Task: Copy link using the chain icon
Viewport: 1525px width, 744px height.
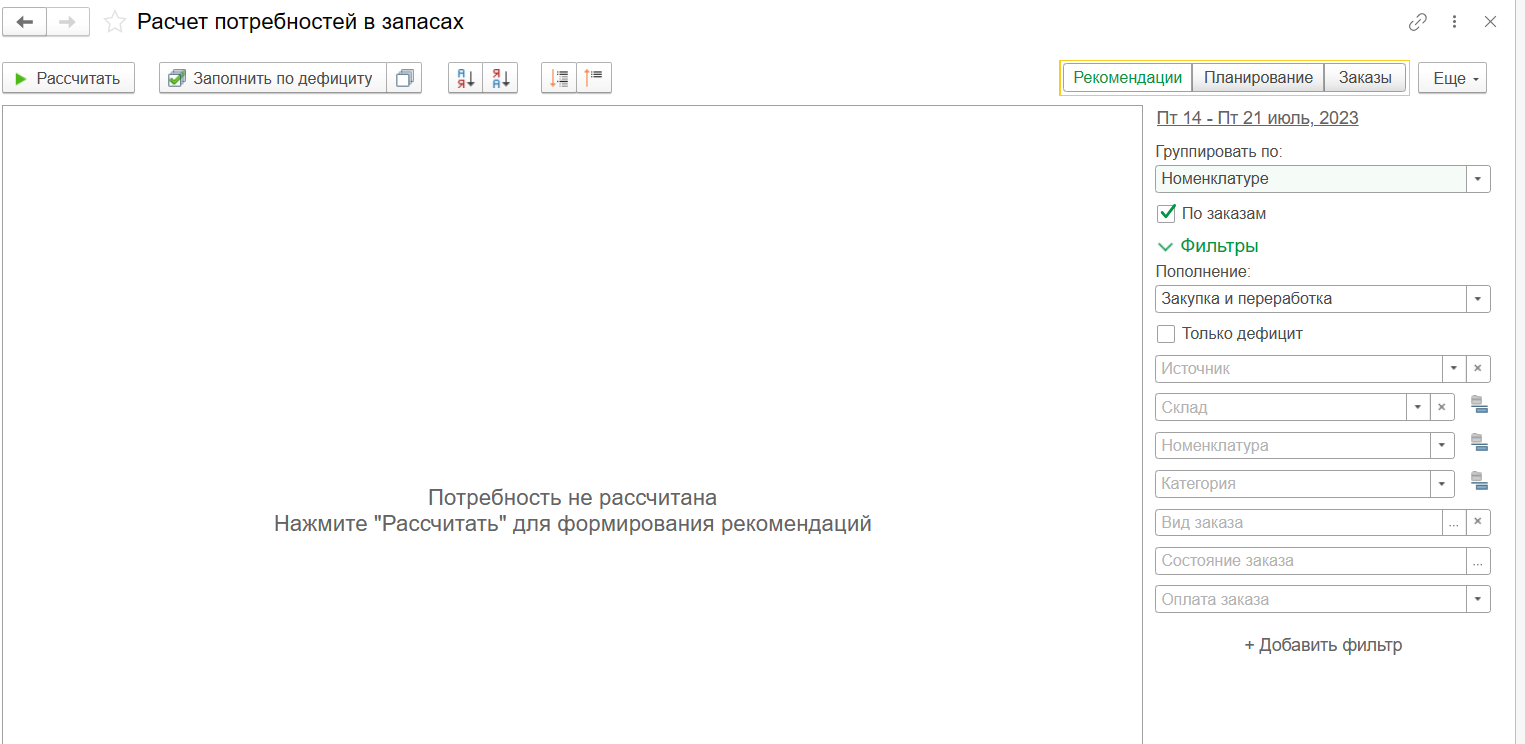Action: coord(1418,22)
